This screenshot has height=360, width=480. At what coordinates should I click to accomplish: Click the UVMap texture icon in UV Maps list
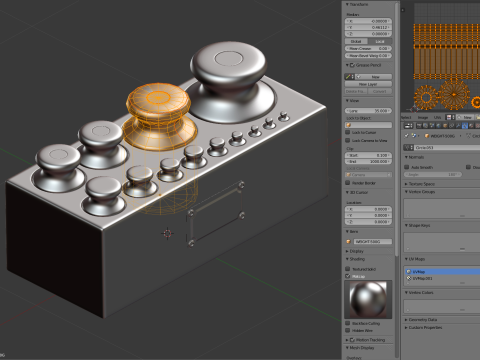coord(409,272)
